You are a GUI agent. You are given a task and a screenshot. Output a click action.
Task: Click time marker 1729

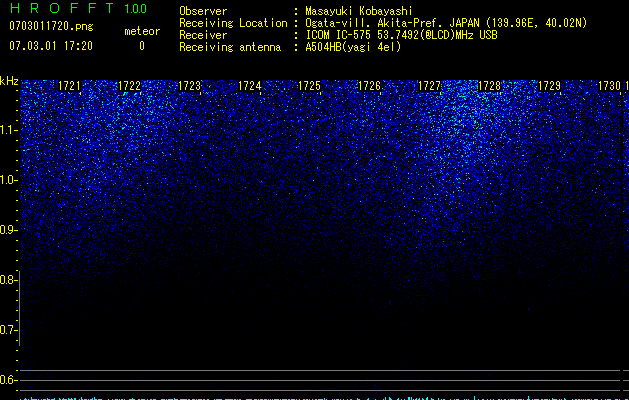click(549, 86)
